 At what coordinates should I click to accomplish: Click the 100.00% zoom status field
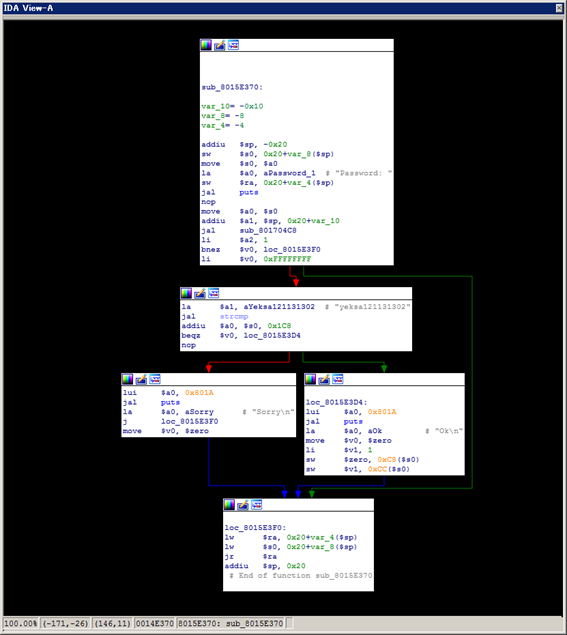click(x=20, y=623)
